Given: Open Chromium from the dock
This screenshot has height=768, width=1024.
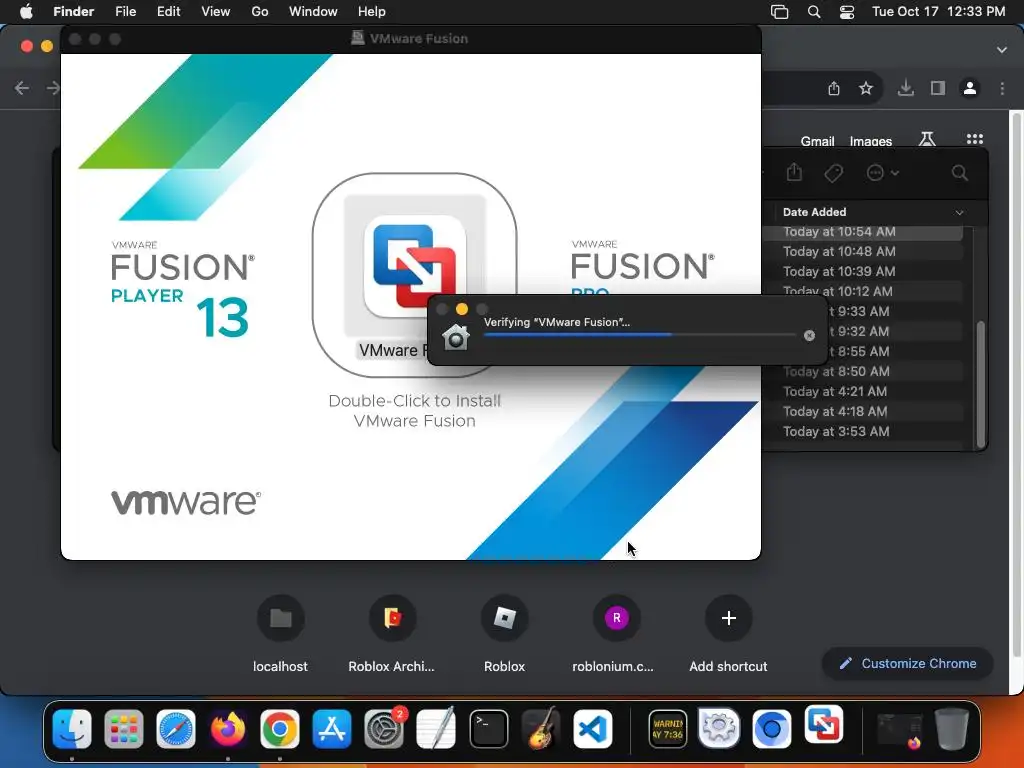Looking at the screenshot, I should coord(771,728).
